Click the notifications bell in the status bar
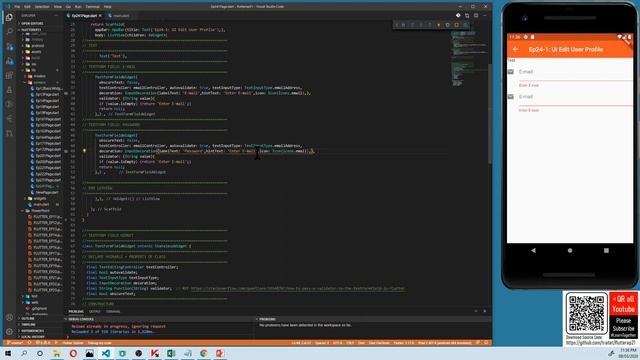 487,343
